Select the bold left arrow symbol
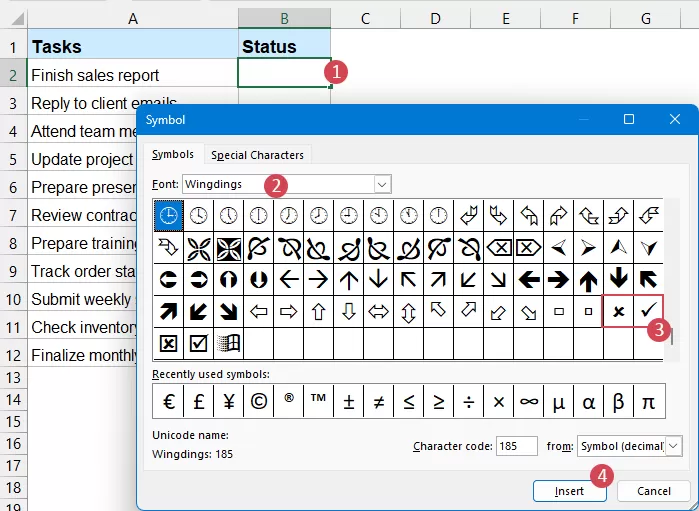 click(529, 280)
